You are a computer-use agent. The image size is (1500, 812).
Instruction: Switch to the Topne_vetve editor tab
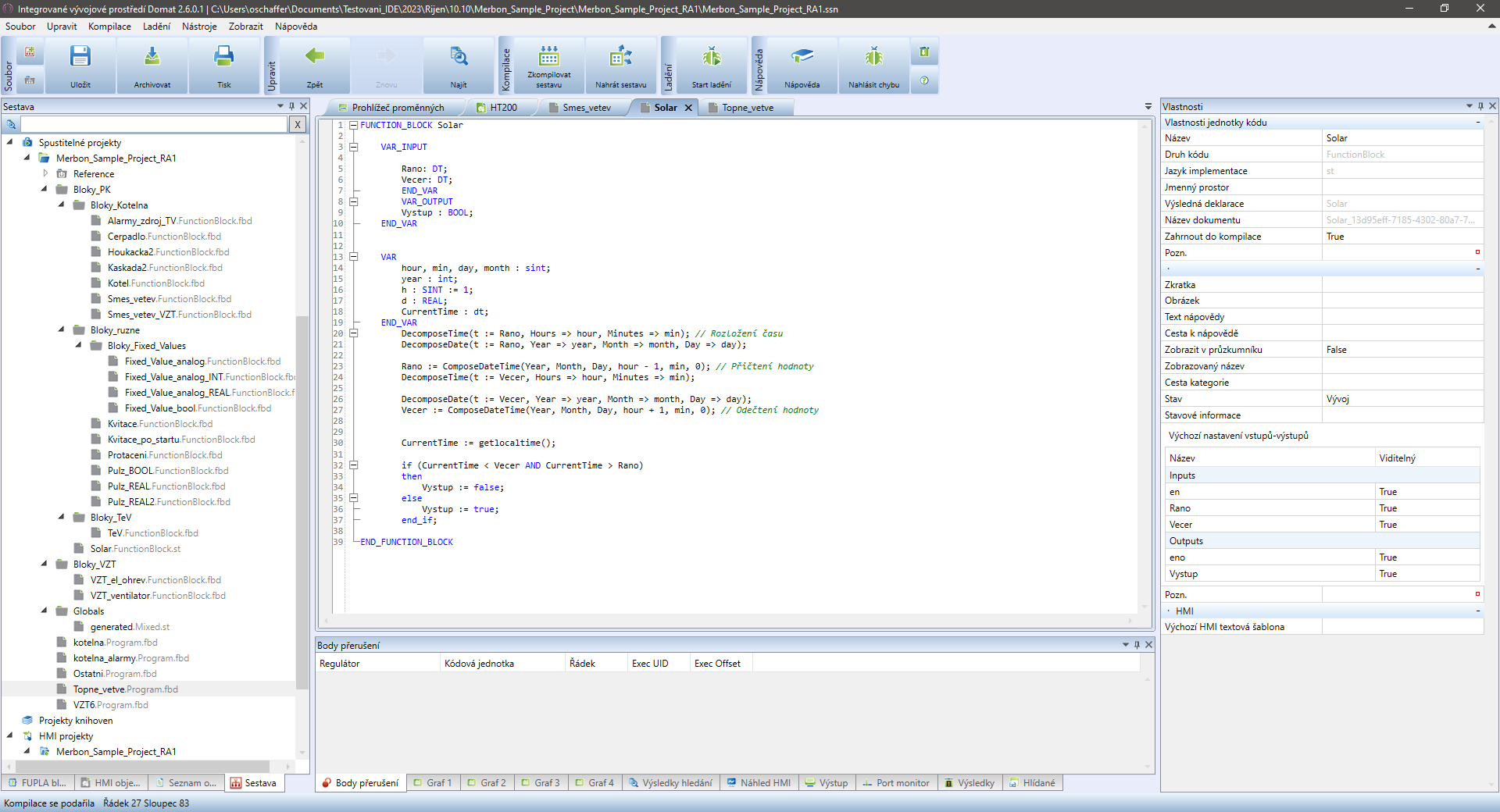click(748, 108)
